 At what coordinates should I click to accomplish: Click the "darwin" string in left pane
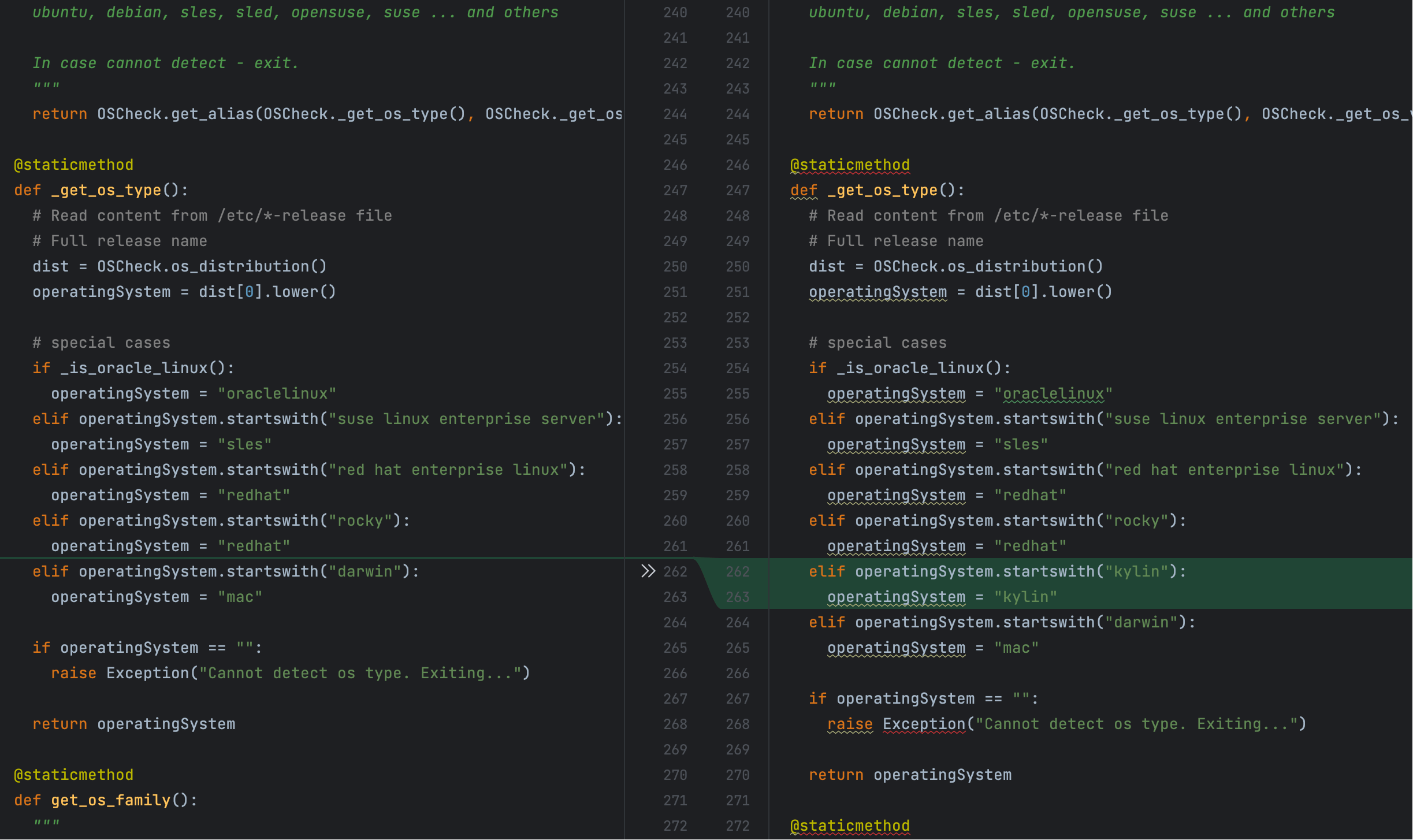coord(365,571)
